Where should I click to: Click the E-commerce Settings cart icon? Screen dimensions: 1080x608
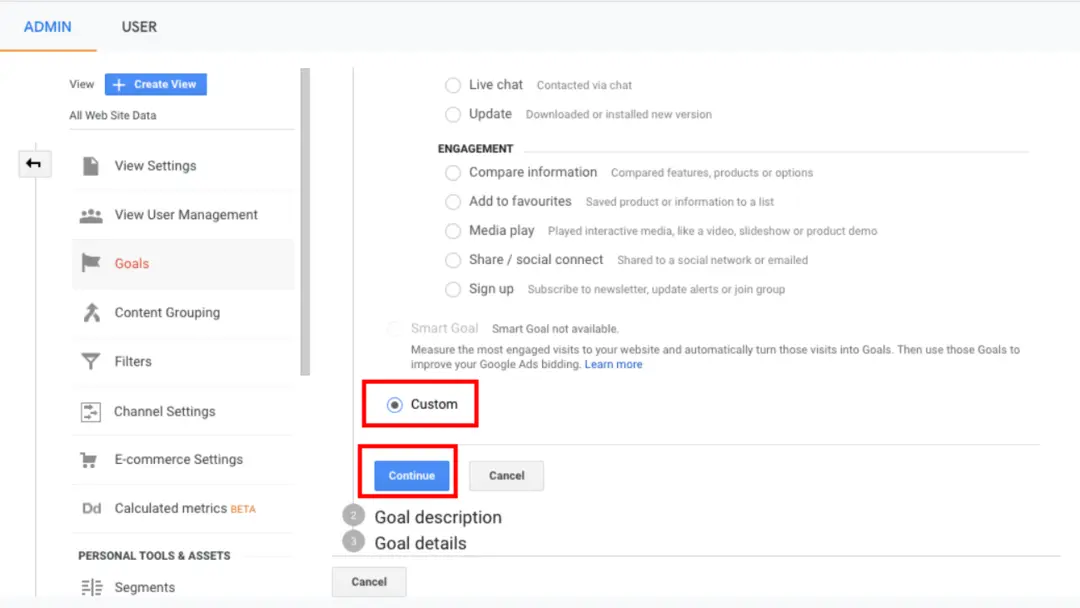89,459
